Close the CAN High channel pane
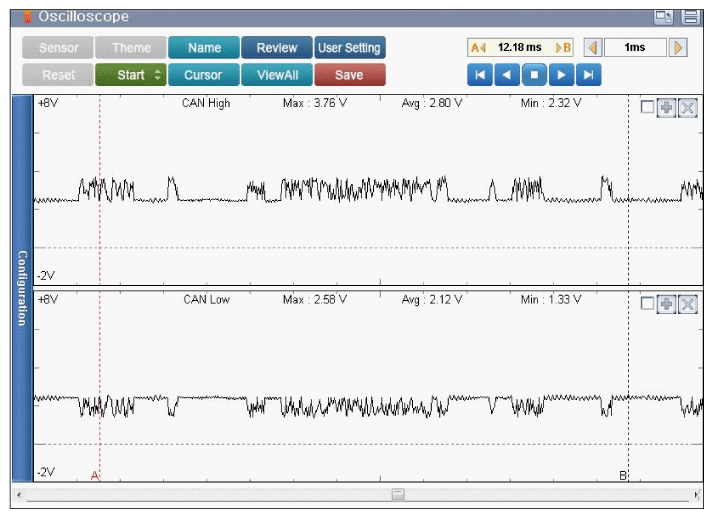713x518 pixels. pos(688,108)
